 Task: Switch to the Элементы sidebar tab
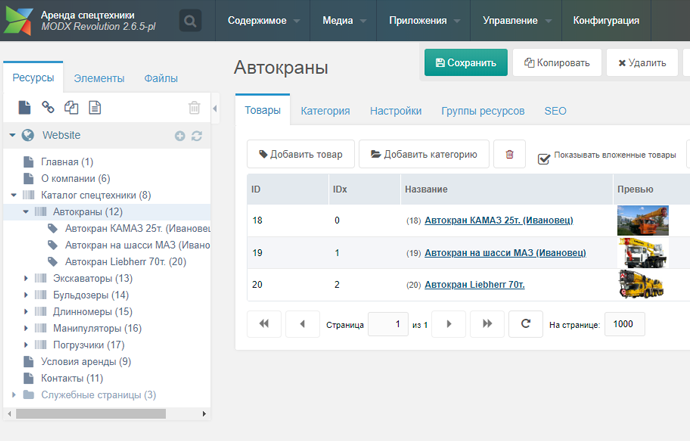coord(99,78)
